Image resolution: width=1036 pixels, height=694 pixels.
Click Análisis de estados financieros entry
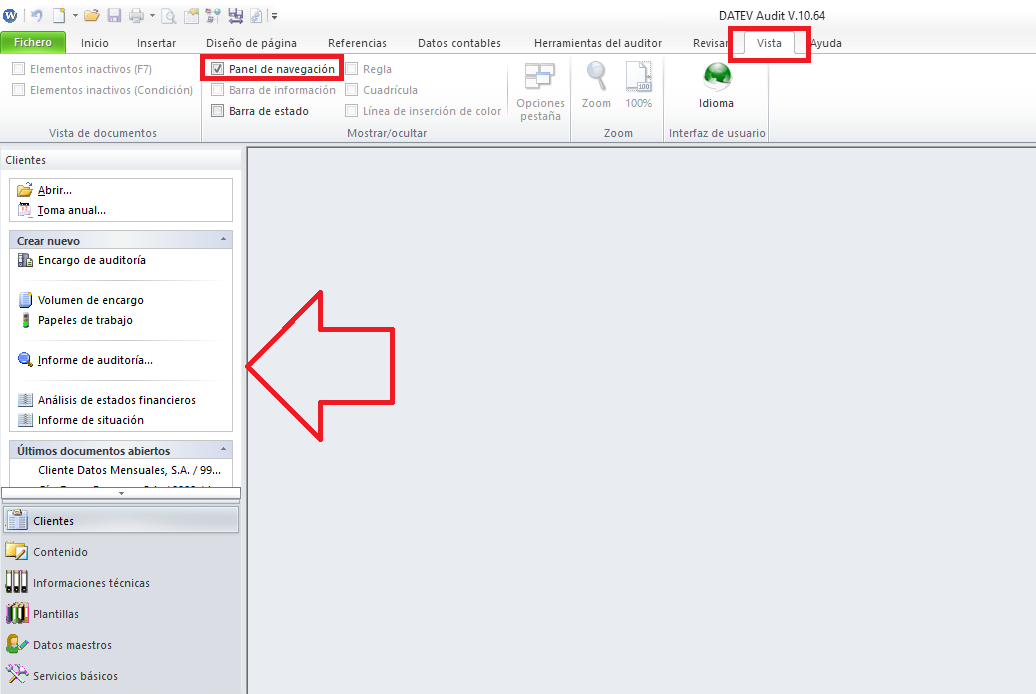117,400
